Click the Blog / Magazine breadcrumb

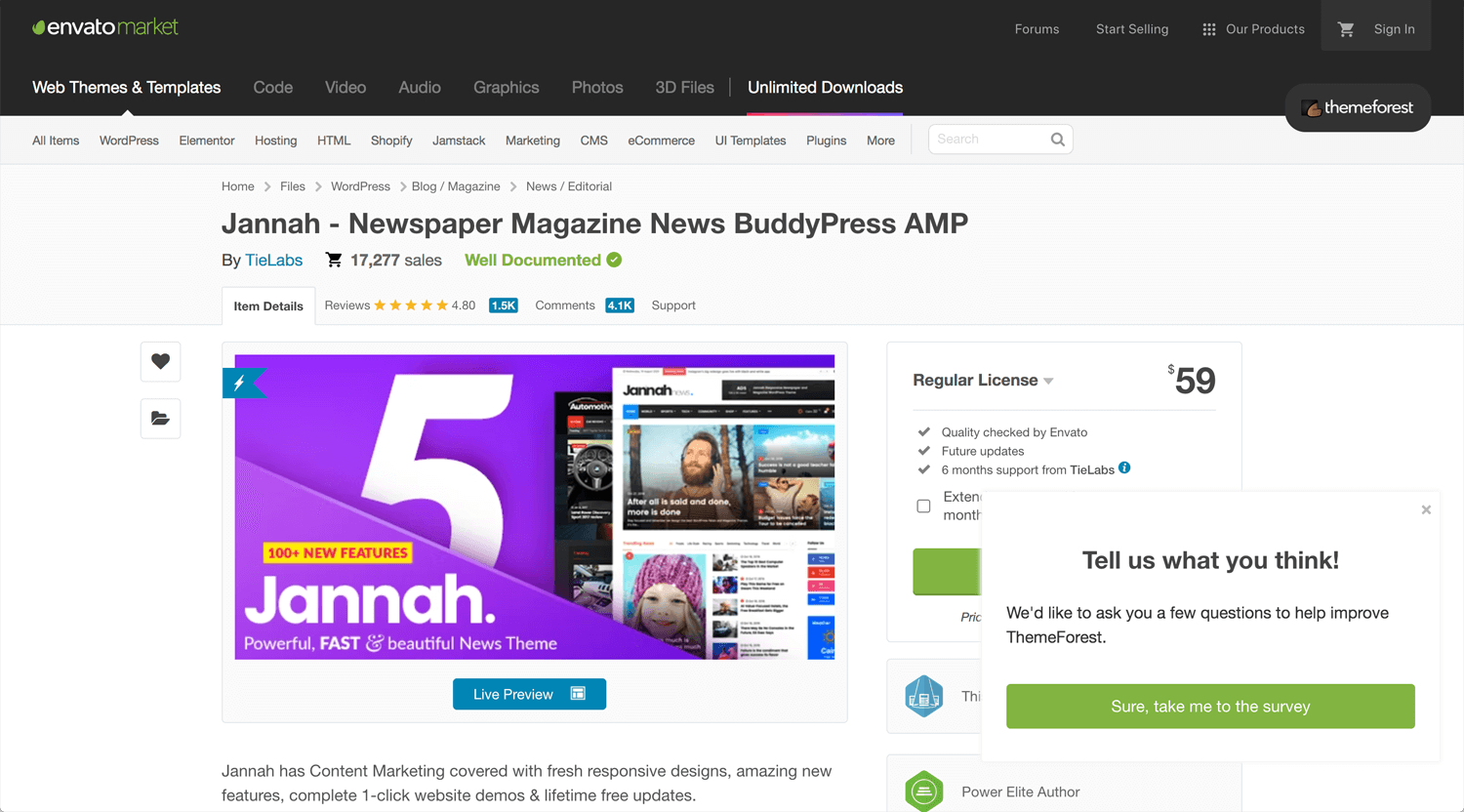[456, 186]
